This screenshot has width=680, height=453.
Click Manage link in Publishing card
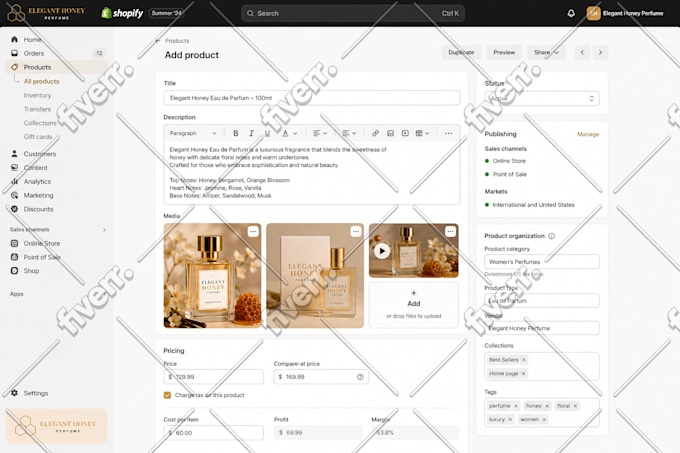click(x=588, y=134)
